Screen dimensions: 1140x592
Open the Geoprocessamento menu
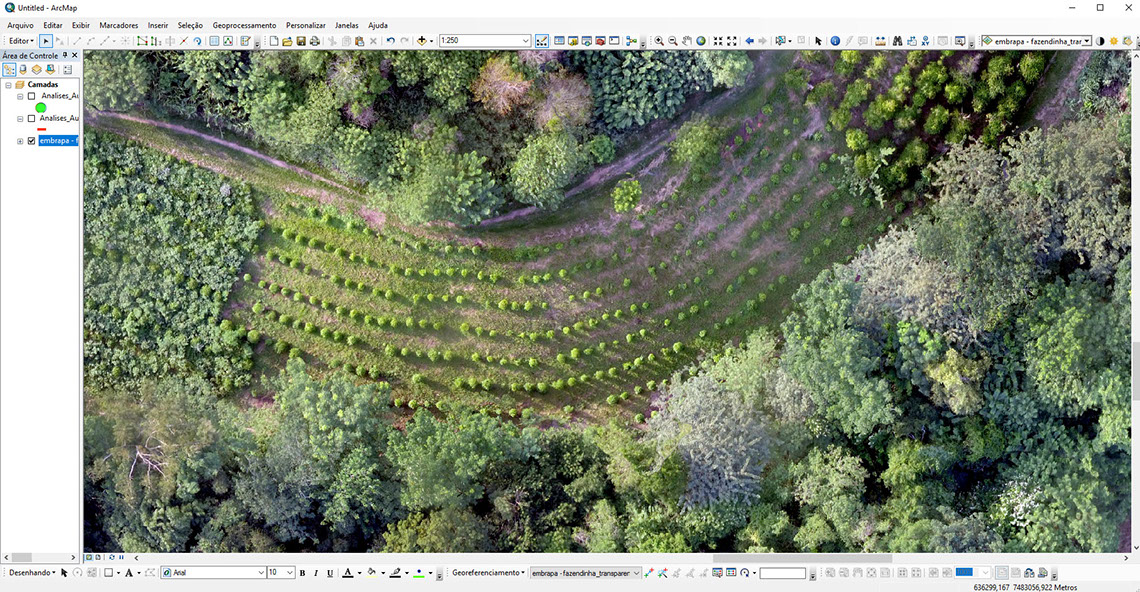click(x=244, y=25)
